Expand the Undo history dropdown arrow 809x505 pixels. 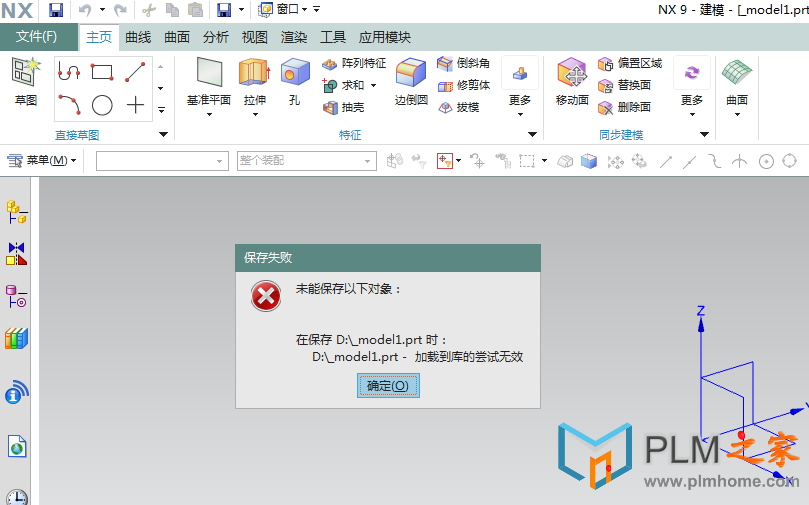(x=102, y=9)
